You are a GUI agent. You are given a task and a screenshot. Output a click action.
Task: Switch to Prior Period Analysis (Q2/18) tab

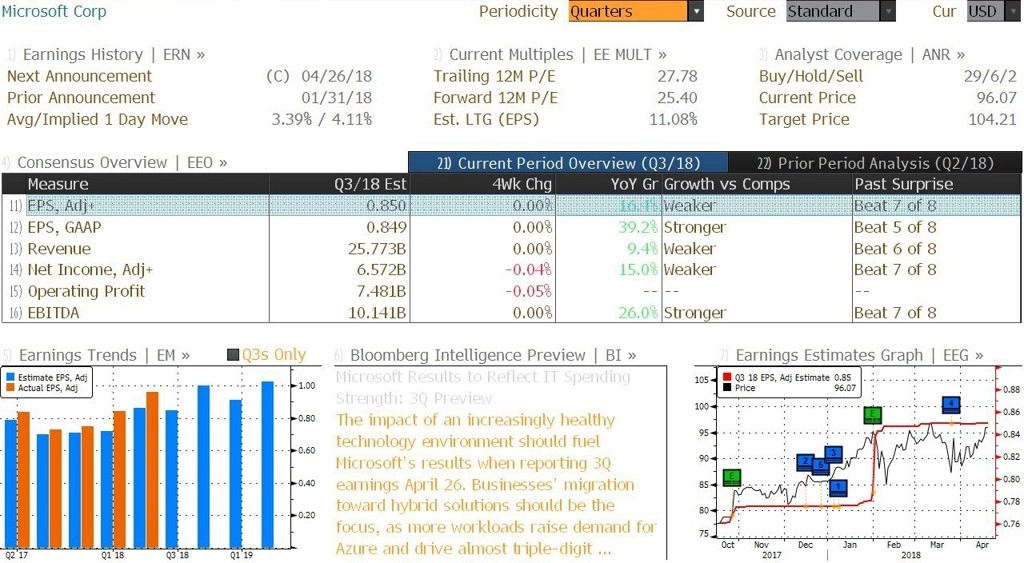[875, 163]
